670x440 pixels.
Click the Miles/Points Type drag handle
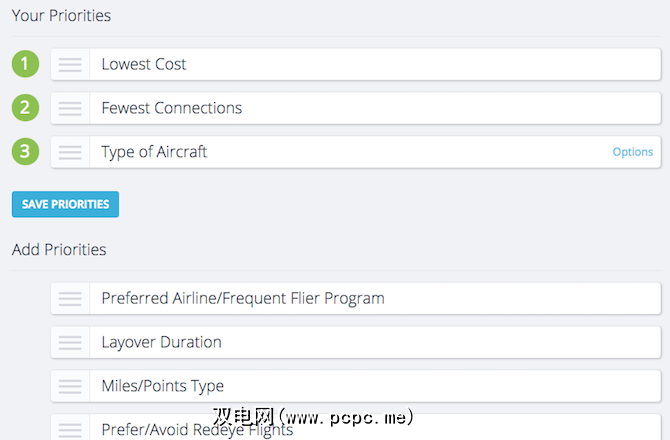[x=70, y=386]
